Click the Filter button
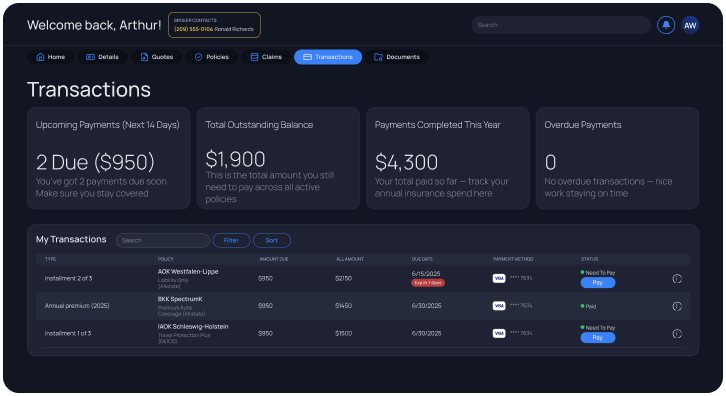Screen dimensions: 726x396 point(232,240)
